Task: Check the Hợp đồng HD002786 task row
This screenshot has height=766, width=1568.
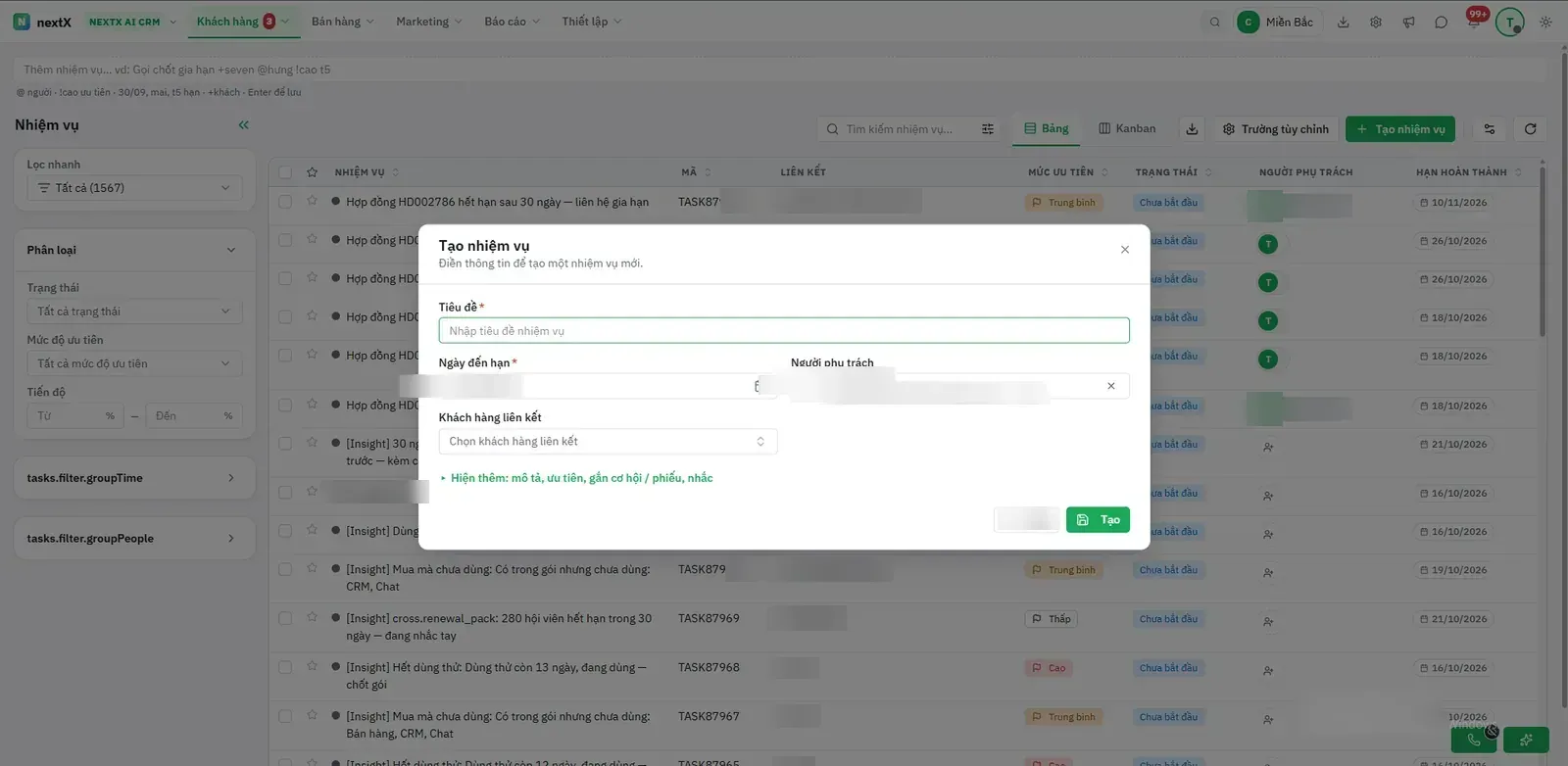Action: [x=285, y=202]
